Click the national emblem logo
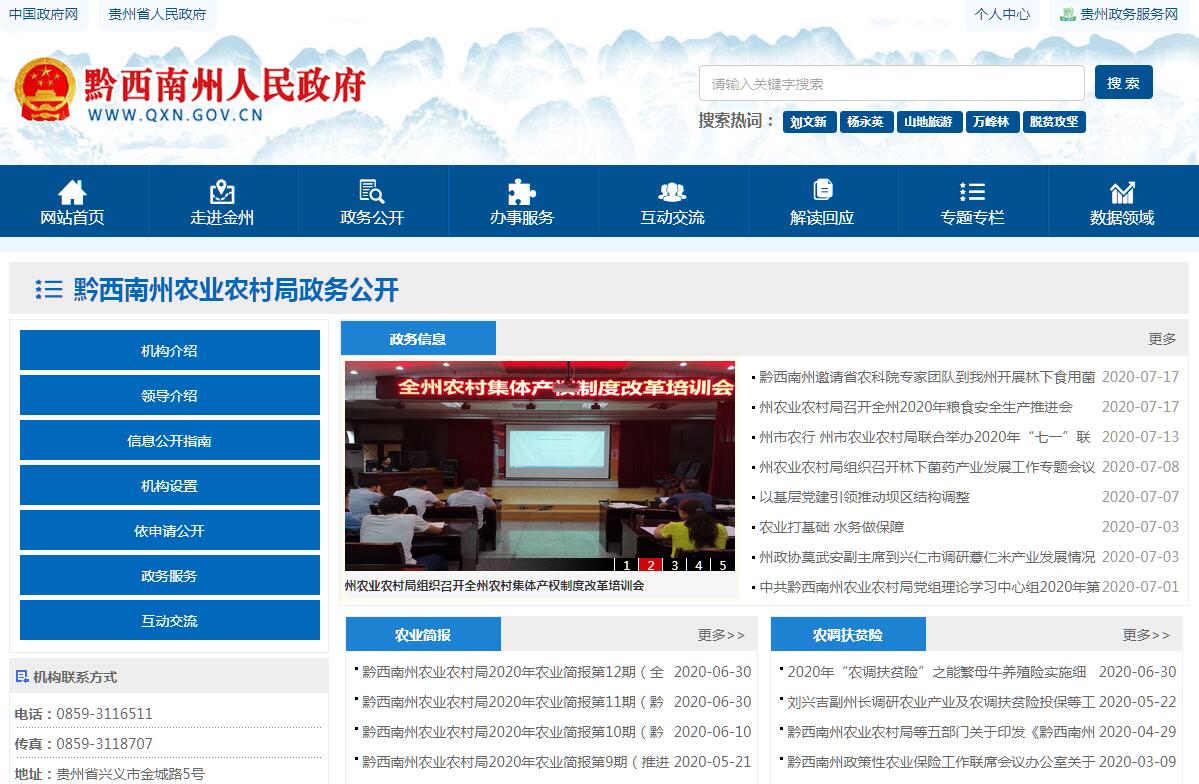This screenshot has width=1199, height=784. [45, 92]
